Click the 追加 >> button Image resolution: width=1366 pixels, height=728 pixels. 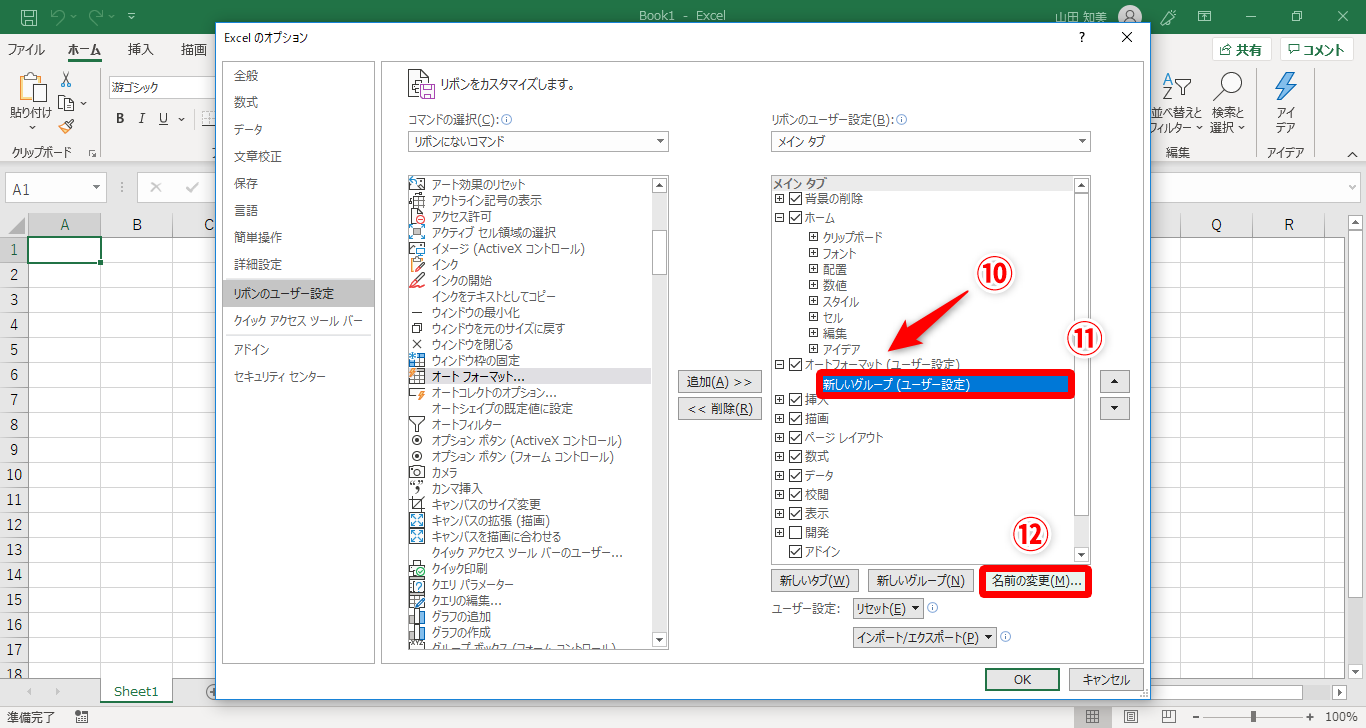pos(719,382)
